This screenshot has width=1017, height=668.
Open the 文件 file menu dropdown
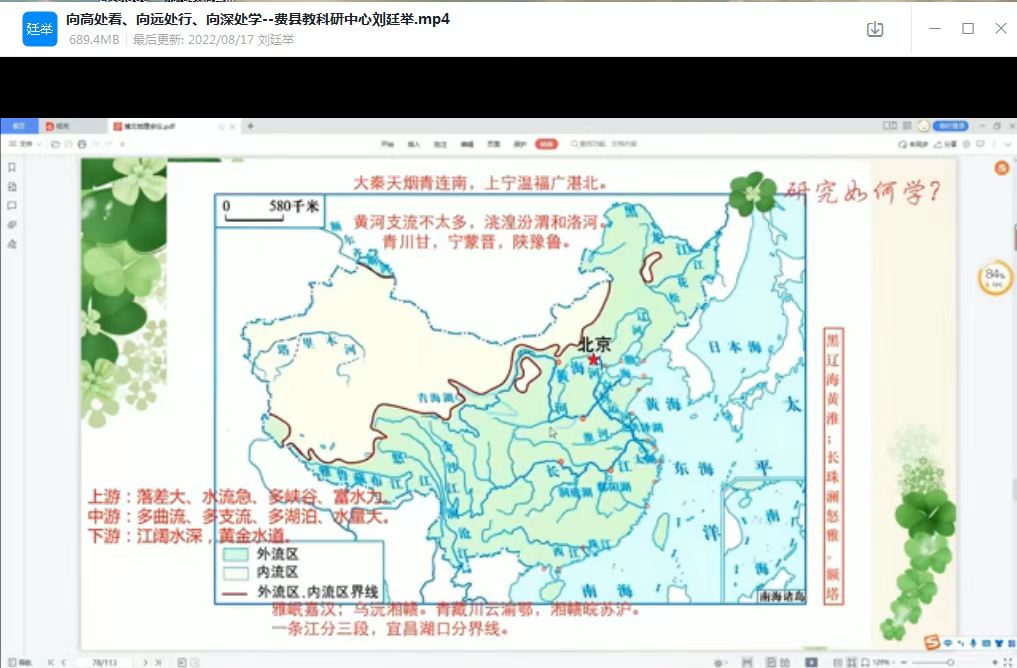[x=27, y=144]
